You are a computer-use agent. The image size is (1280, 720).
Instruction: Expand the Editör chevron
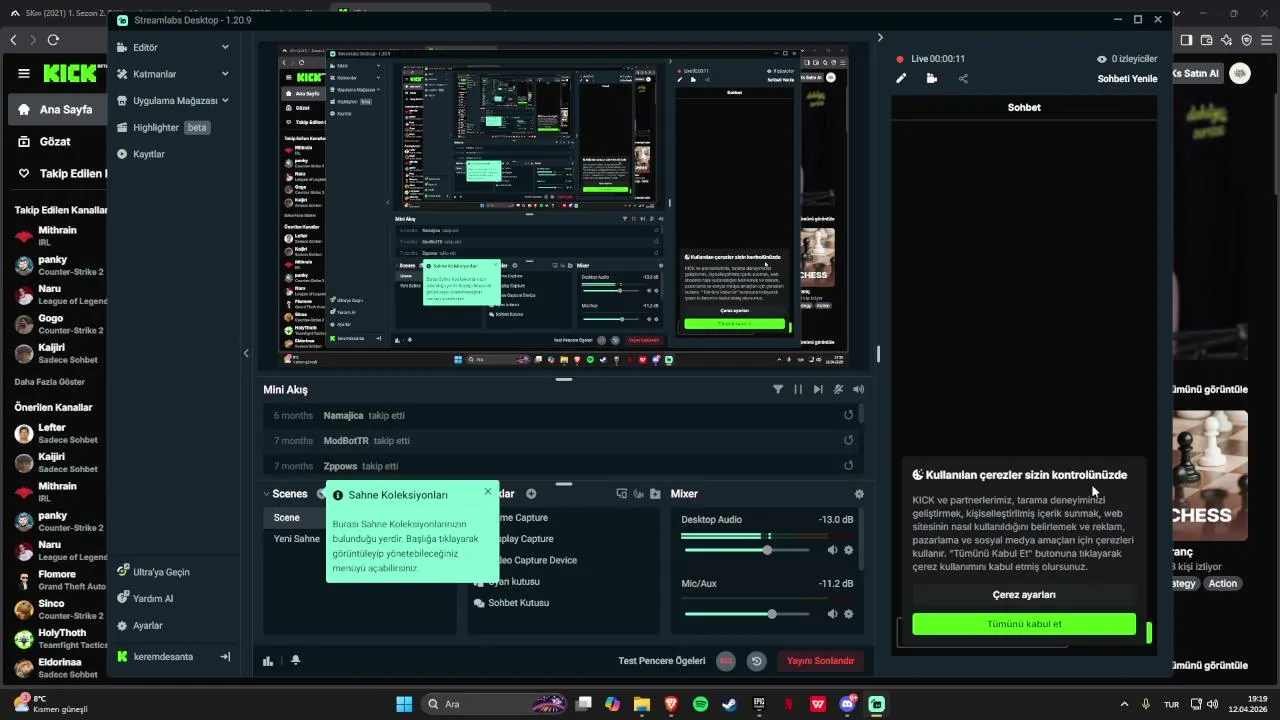pos(225,47)
